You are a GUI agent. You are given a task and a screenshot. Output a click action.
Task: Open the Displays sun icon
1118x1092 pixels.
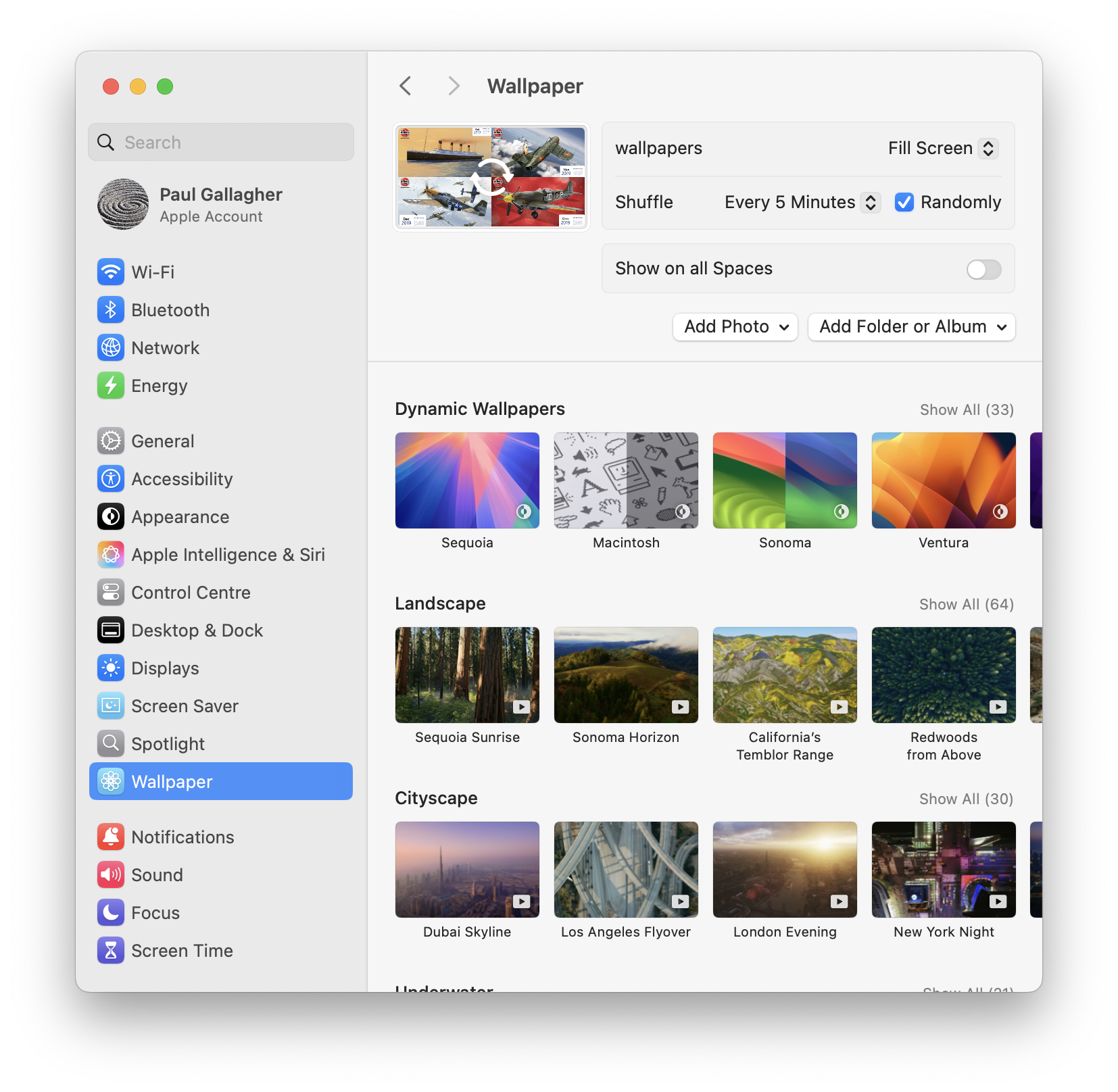coord(111,668)
